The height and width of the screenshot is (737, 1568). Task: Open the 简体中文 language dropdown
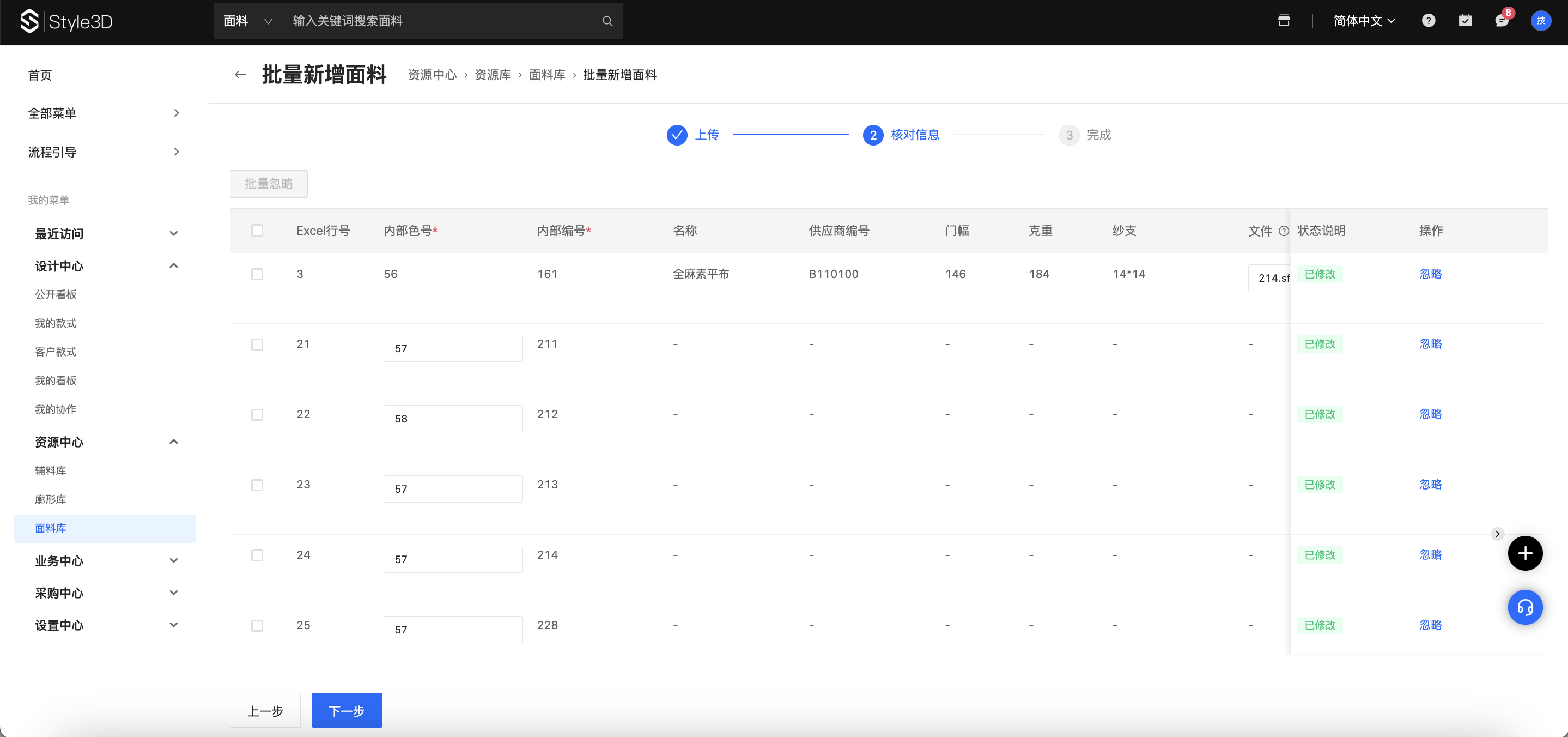[1364, 21]
